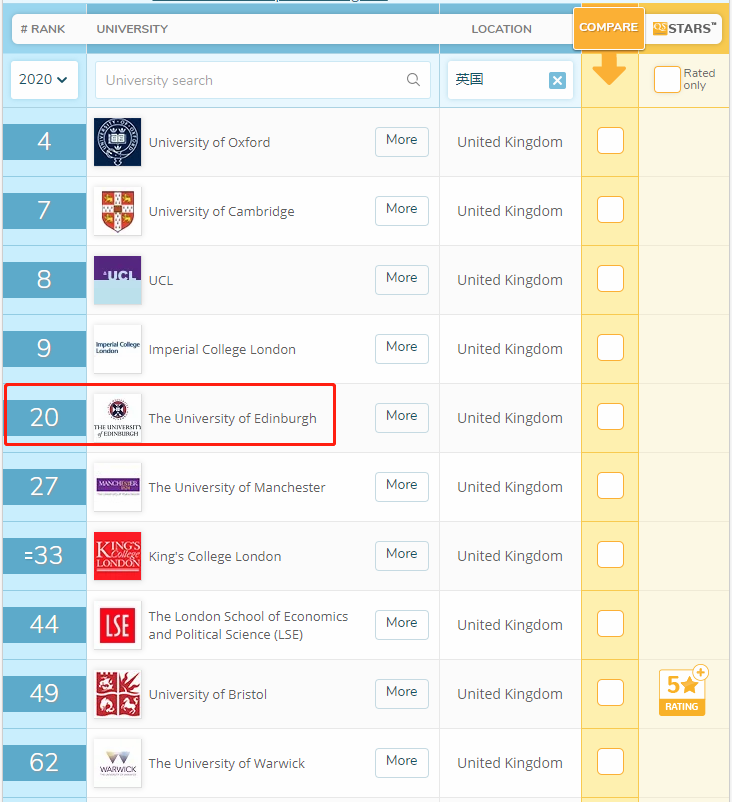Click rank number 62 cell

[x=45, y=763]
